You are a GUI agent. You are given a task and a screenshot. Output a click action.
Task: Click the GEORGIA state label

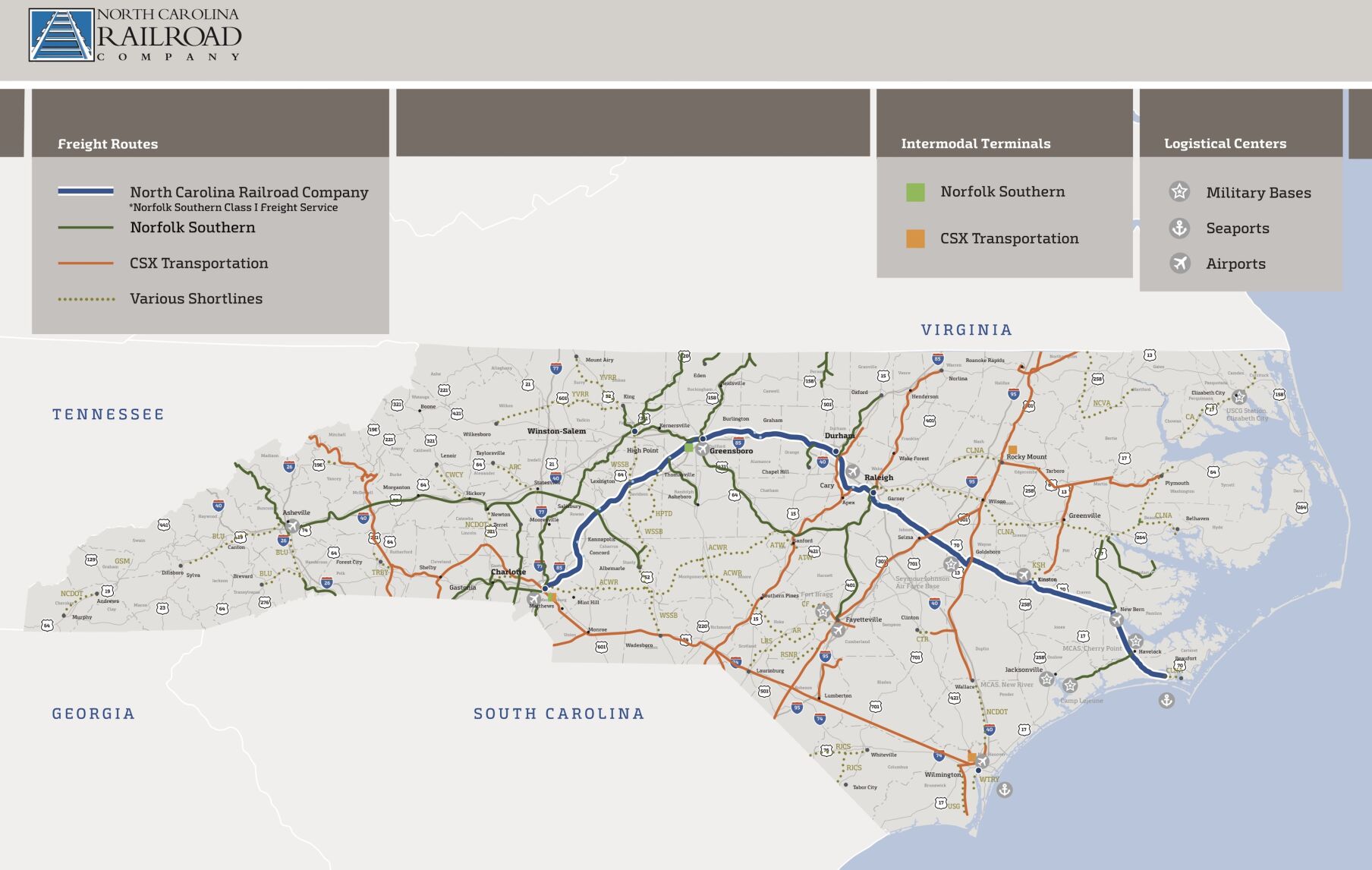point(93,714)
